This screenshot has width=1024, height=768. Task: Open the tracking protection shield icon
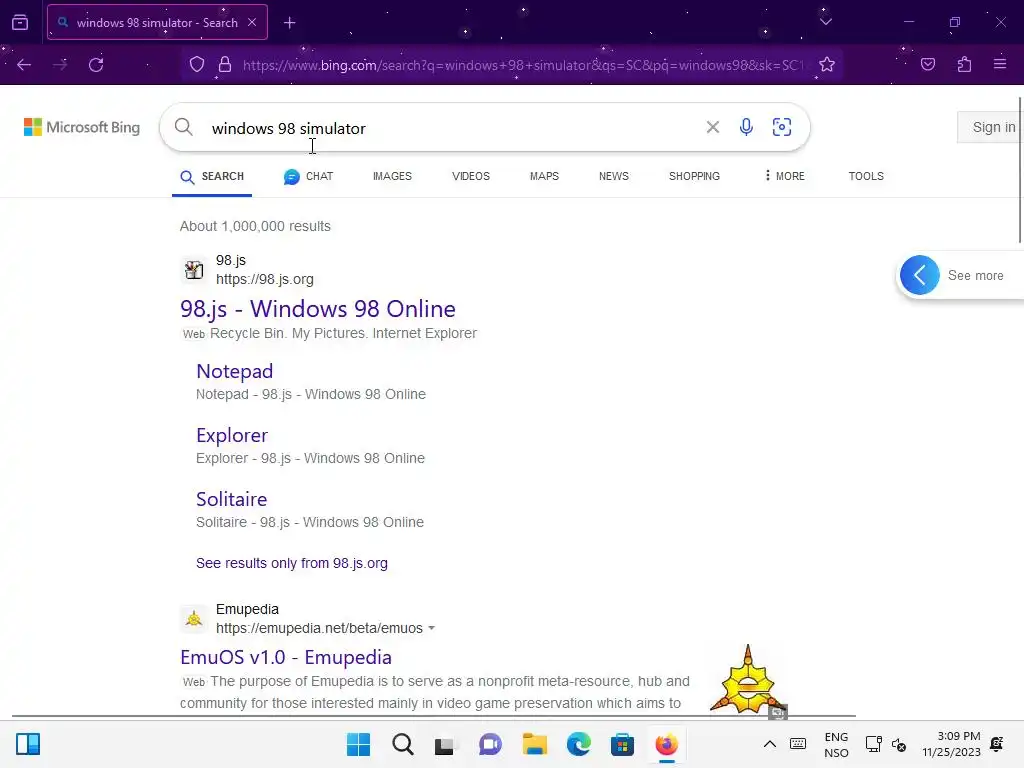pyautogui.click(x=197, y=65)
